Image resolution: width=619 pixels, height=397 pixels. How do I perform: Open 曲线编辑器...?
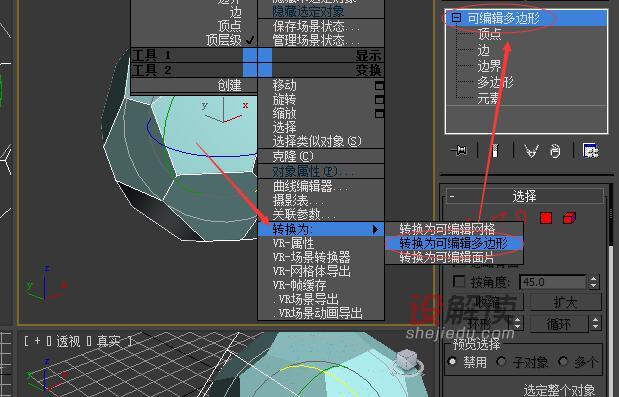(311, 186)
